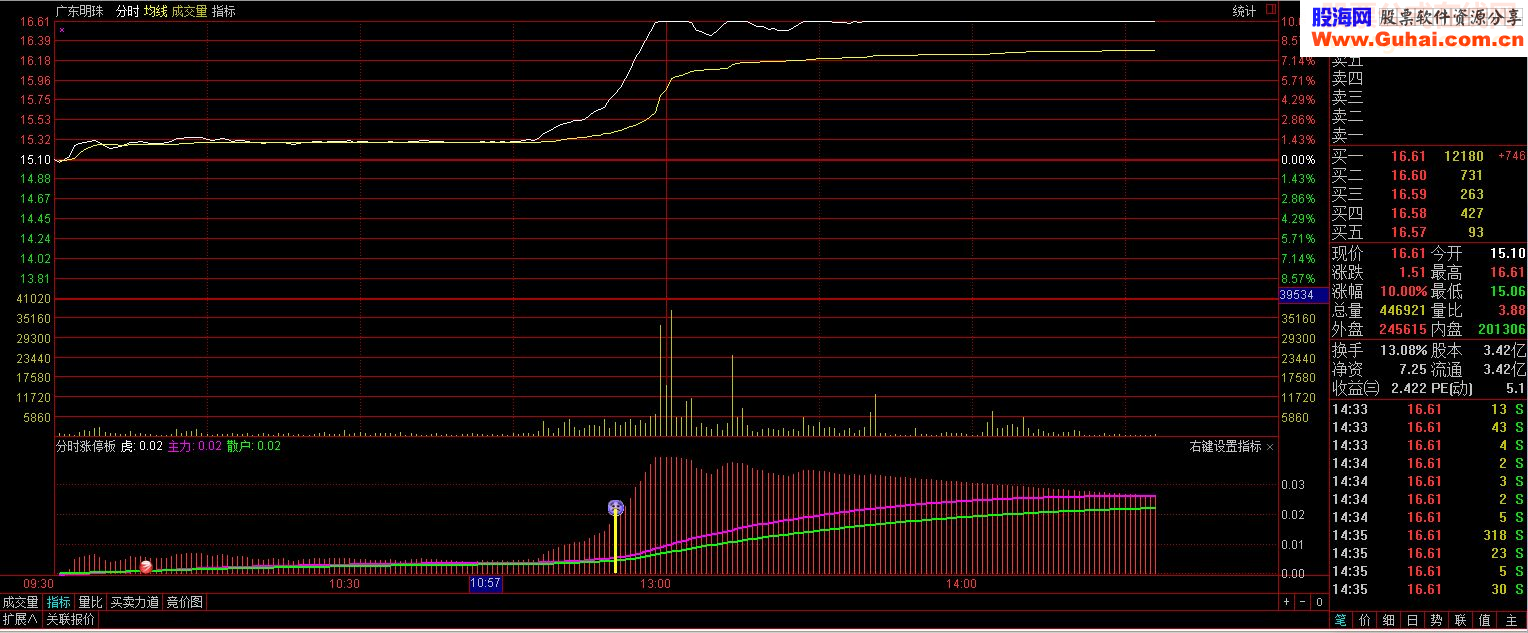
Task: Click the red square icon beside 统计
Action: tap(1271, 10)
